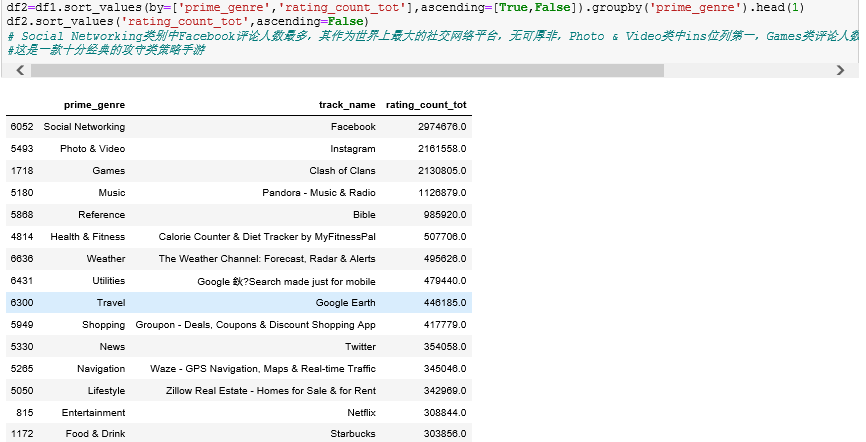Select the Bible track name cell
This screenshot has width=866, height=442.
pos(364,215)
